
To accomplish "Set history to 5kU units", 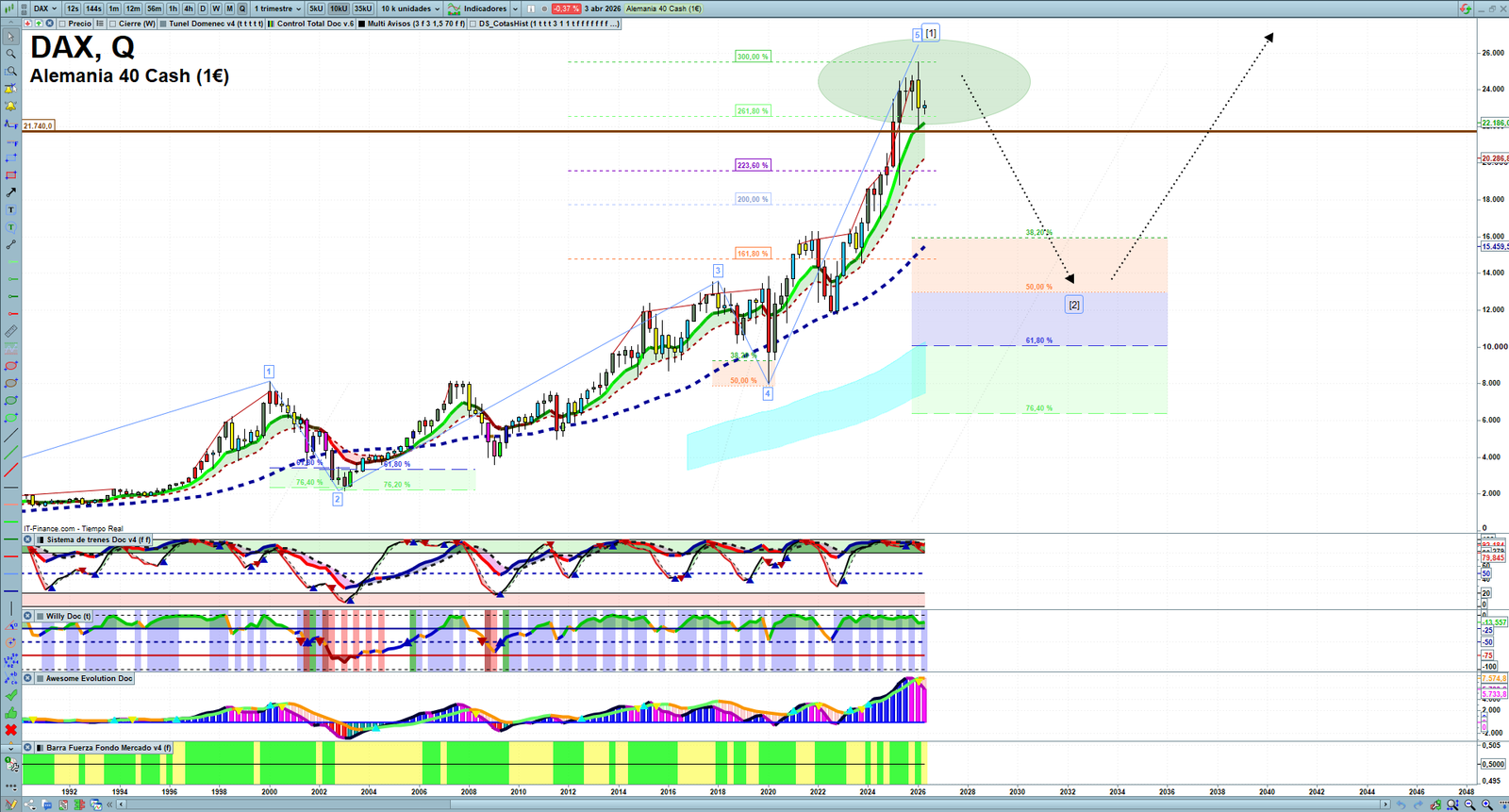I will (316, 8).
